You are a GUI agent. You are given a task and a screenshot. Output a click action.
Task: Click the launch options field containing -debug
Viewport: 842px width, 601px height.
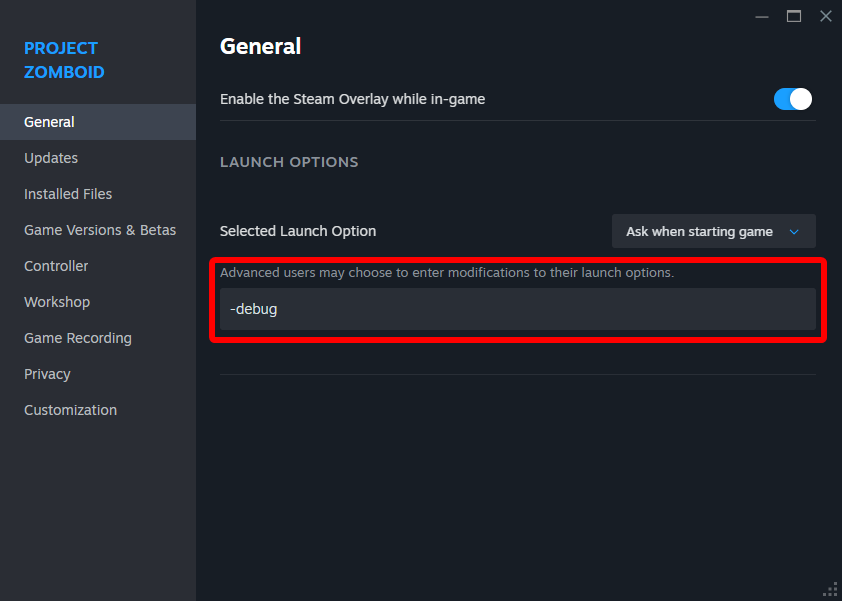[517, 309]
